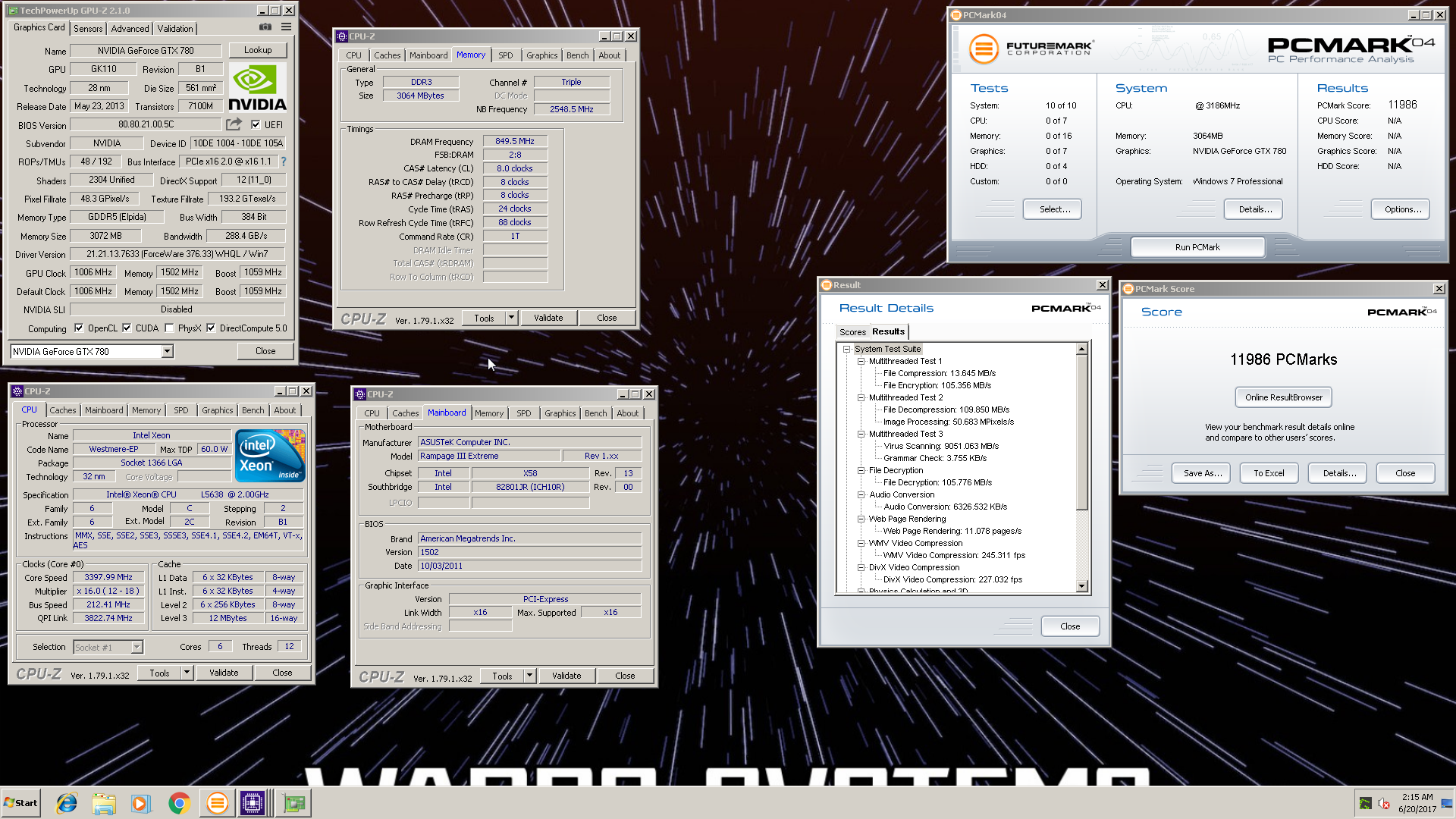
Task: Click Validate in CPU-Z Memory window
Action: (548, 318)
